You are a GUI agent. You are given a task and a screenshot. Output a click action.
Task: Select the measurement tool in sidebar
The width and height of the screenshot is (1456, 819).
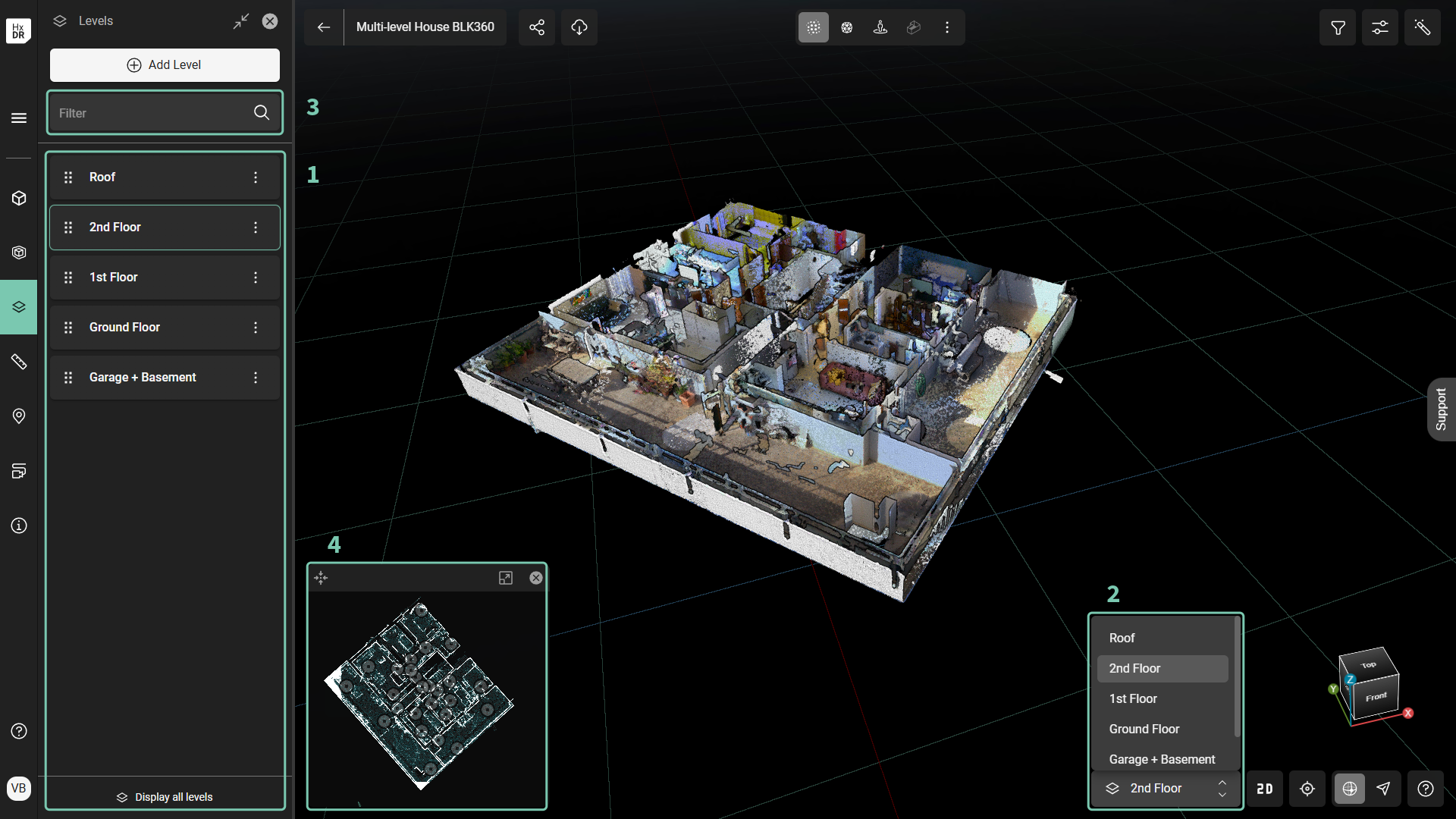[x=19, y=362]
